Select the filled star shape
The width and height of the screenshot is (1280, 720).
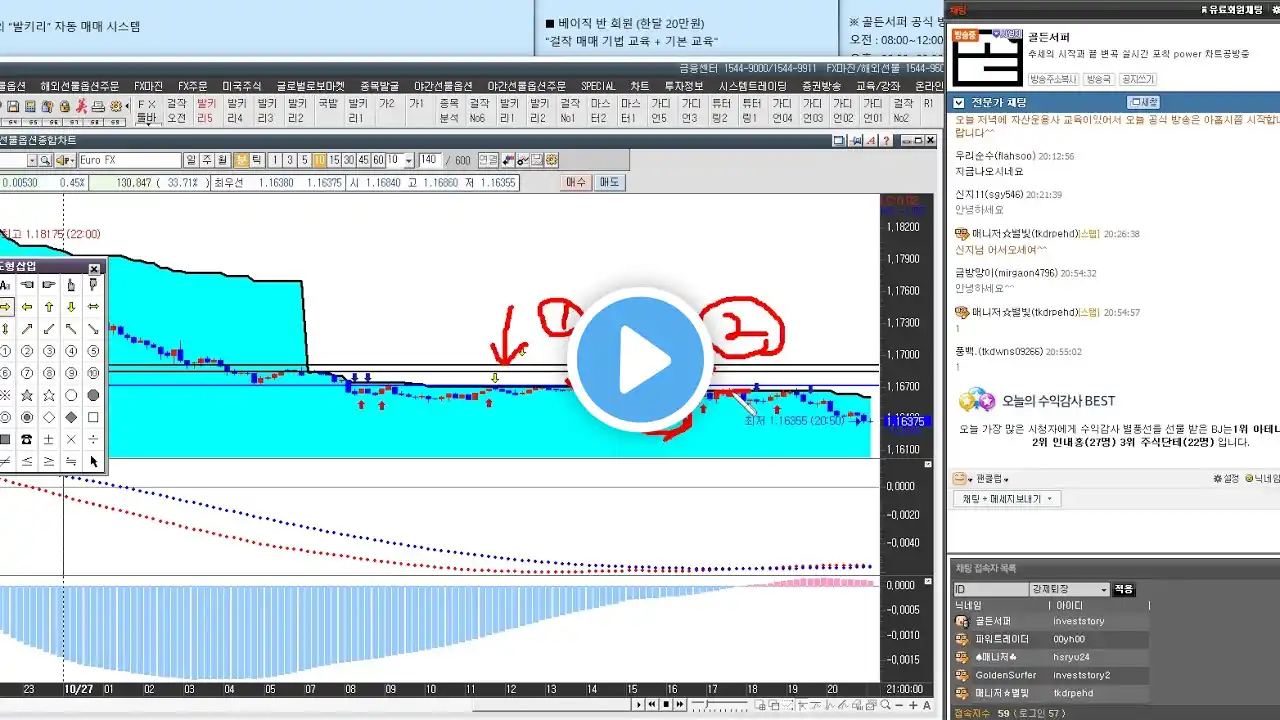coord(27,395)
